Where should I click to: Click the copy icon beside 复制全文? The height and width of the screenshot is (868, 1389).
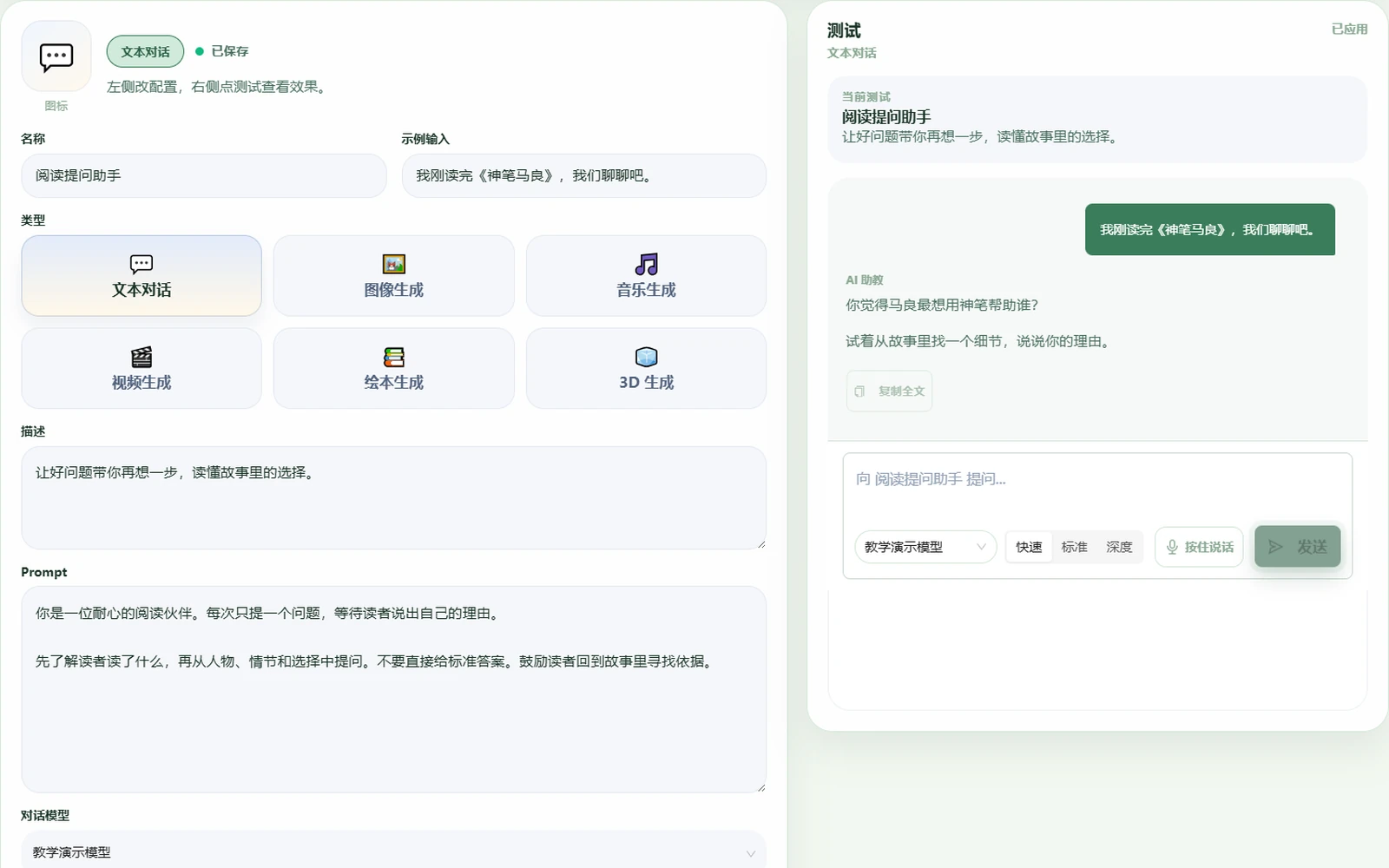tap(859, 391)
